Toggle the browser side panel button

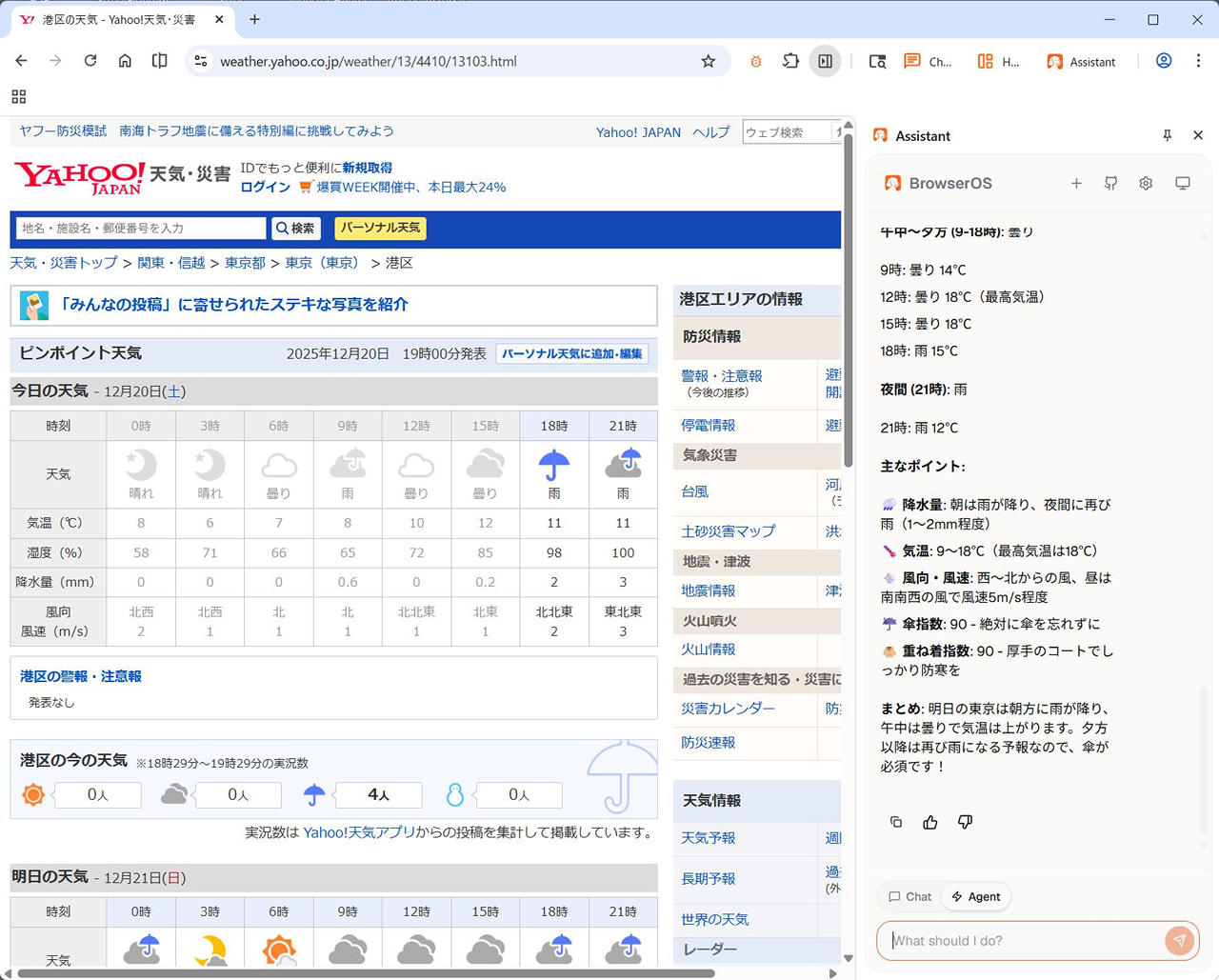click(825, 61)
